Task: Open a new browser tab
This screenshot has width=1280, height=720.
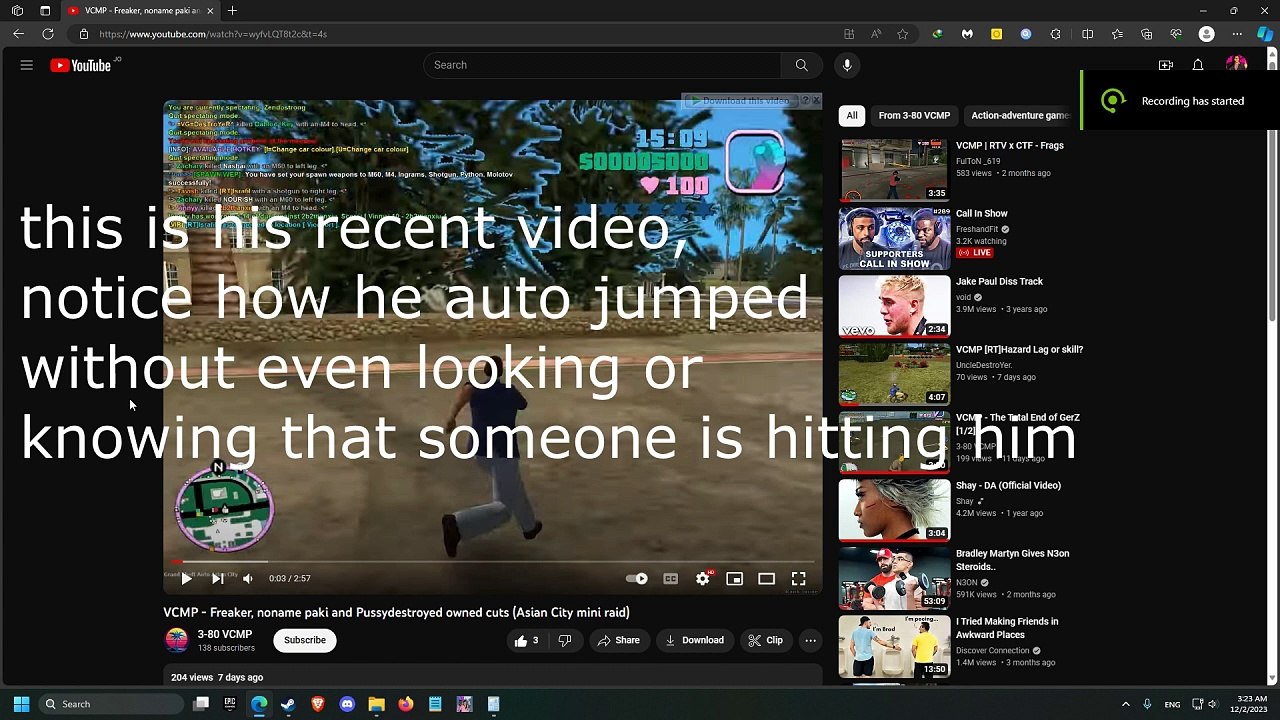Action: [232, 11]
